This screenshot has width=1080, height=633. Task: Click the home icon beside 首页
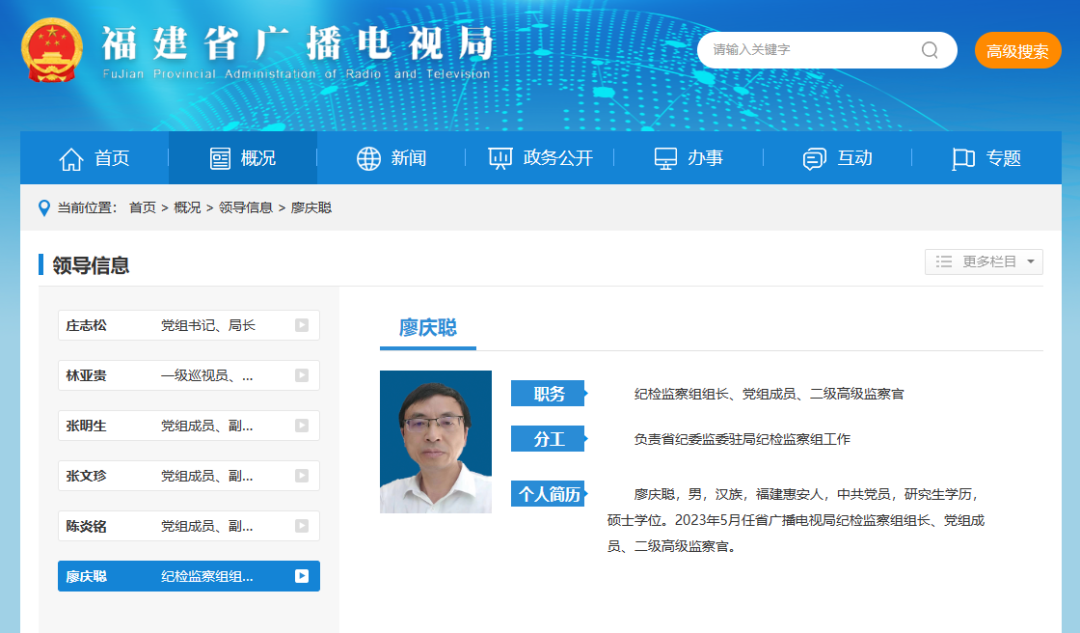(x=71, y=158)
